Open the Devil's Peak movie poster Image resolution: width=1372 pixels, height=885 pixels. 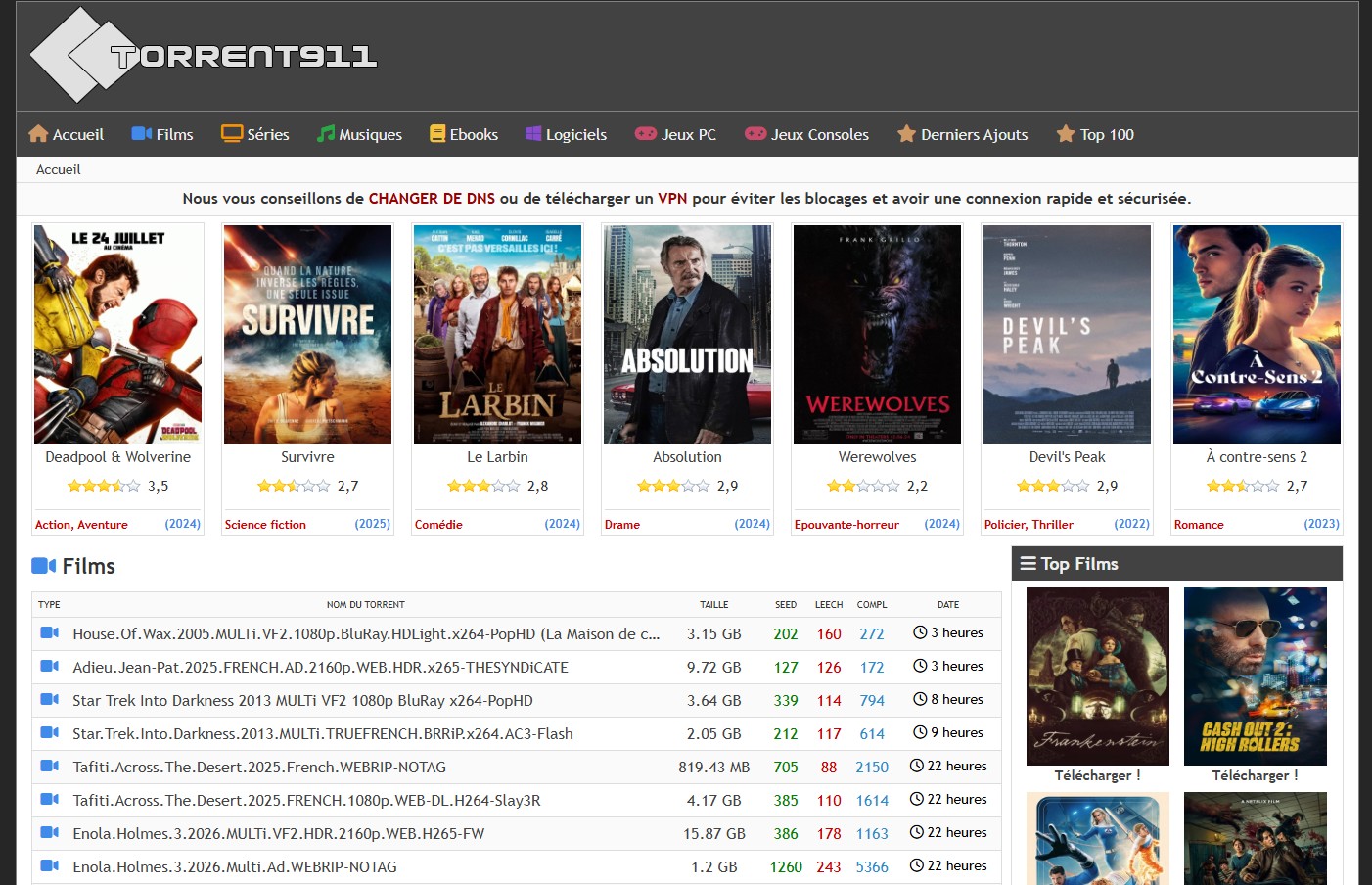1067,335
